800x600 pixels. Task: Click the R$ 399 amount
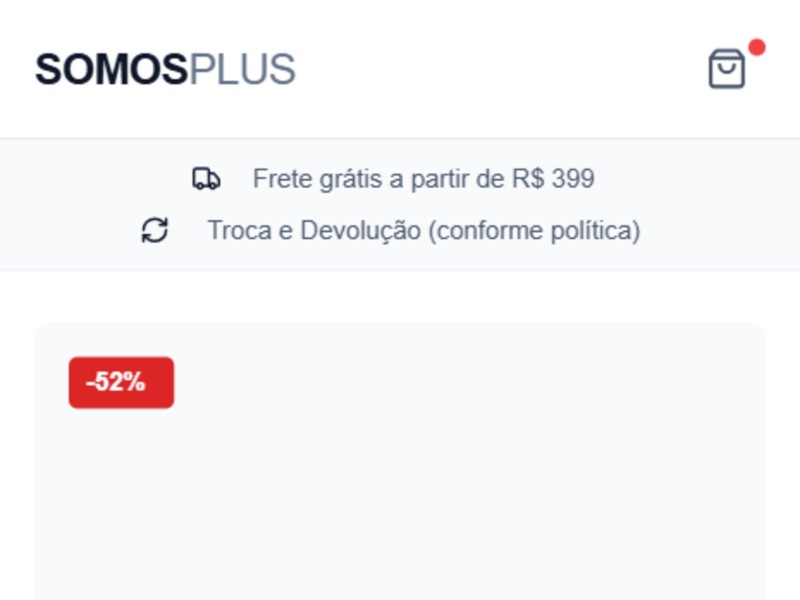553,179
